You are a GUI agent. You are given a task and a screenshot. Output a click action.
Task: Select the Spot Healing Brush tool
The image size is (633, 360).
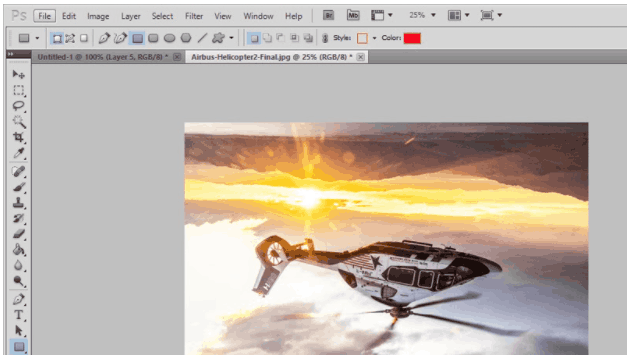[x=19, y=172]
